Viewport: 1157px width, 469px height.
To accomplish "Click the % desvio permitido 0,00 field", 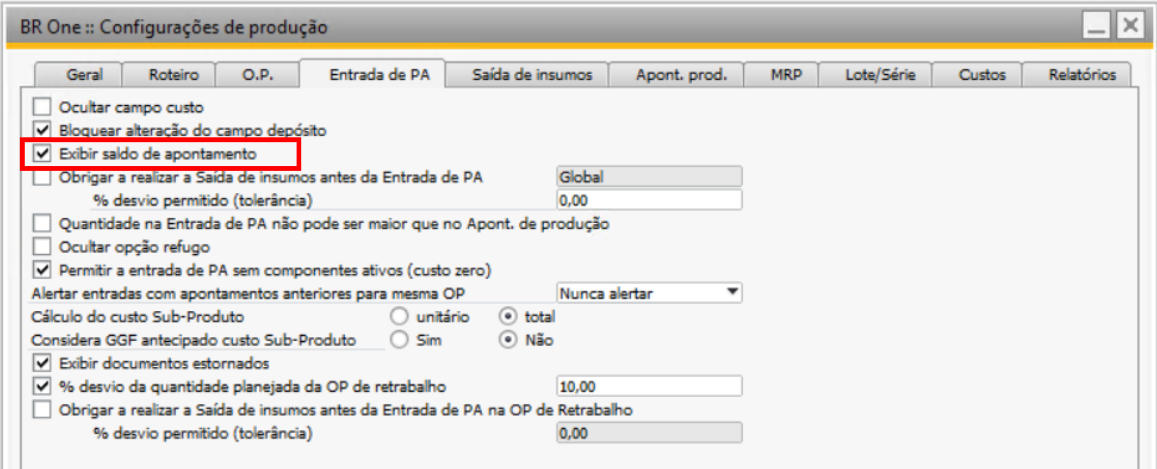I will tap(647, 200).
